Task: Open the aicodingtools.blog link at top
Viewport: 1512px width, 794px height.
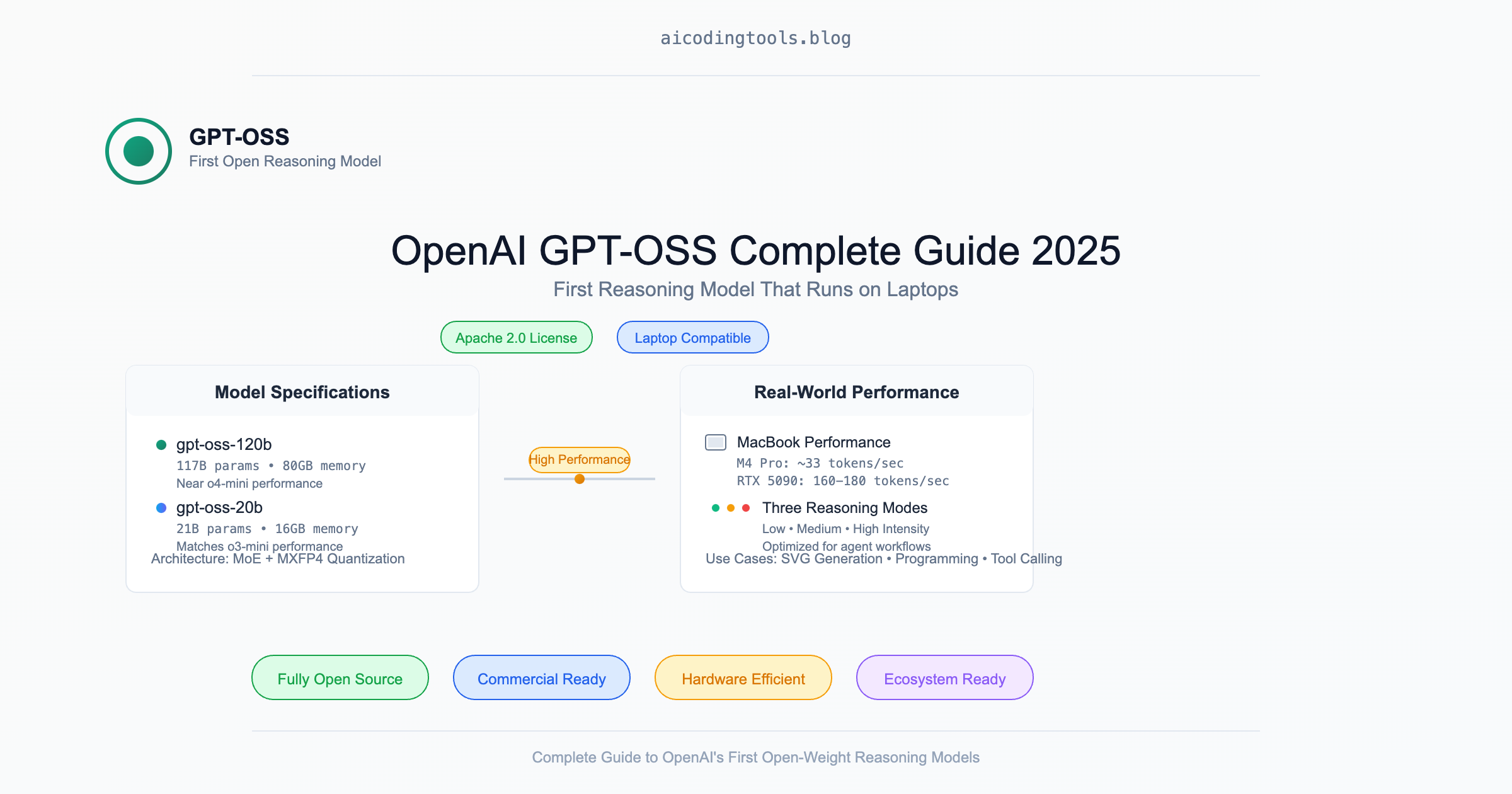Action: pyautogui.click(x=756, y=38)
